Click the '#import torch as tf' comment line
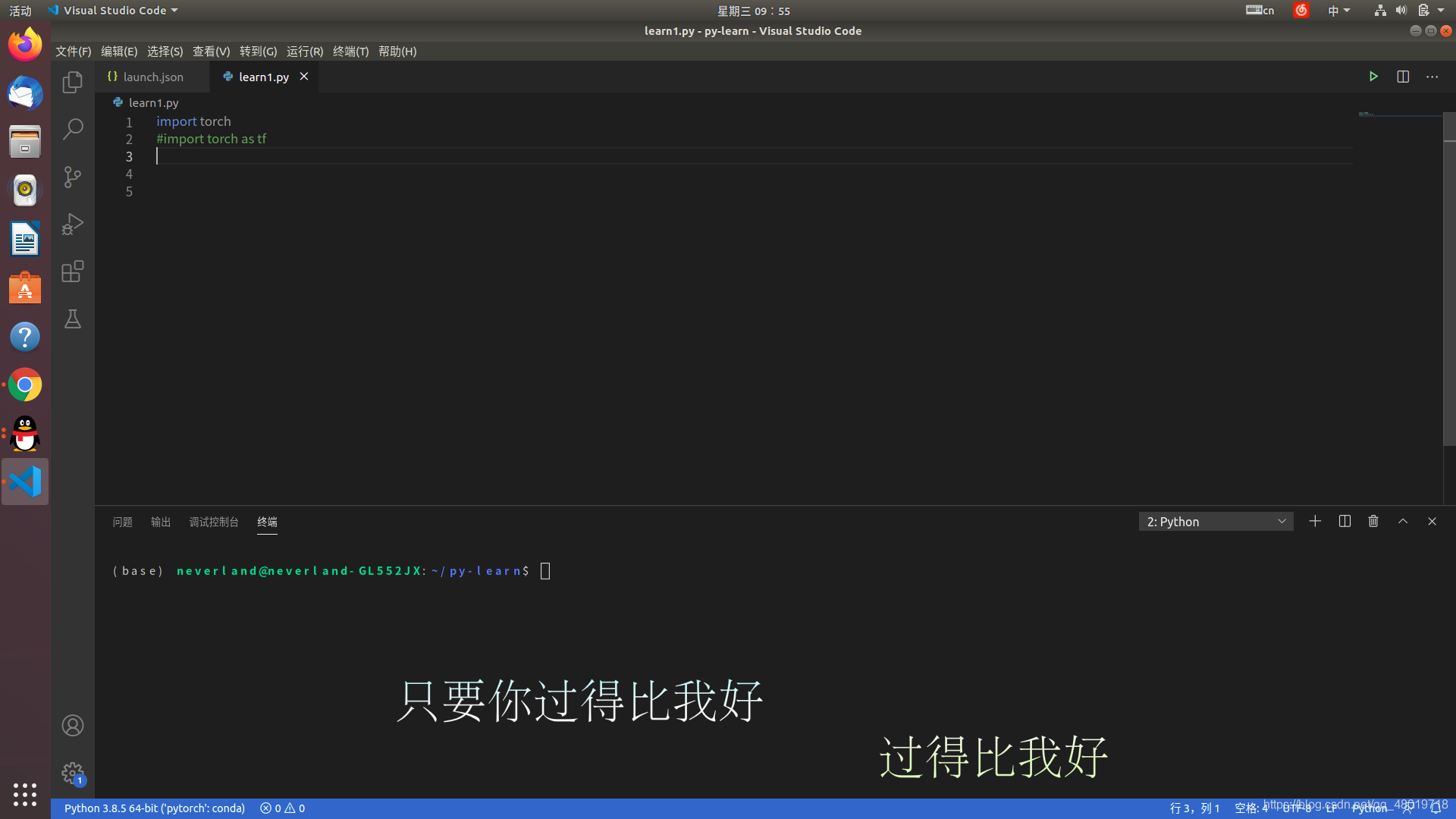Screen dimensions: 1456x819 tap(211, 139)
